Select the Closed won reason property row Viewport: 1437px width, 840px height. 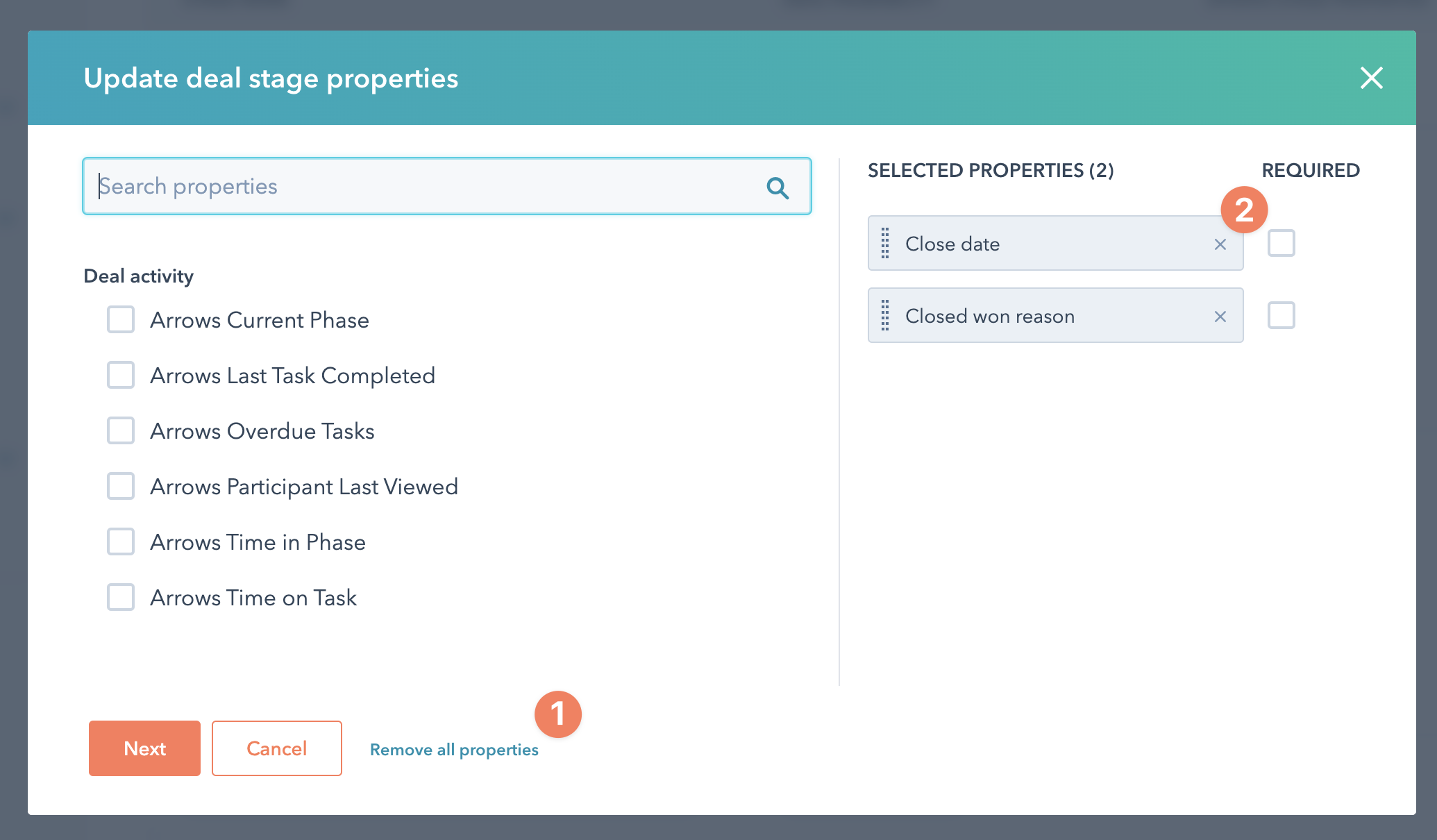point(1041,316)
